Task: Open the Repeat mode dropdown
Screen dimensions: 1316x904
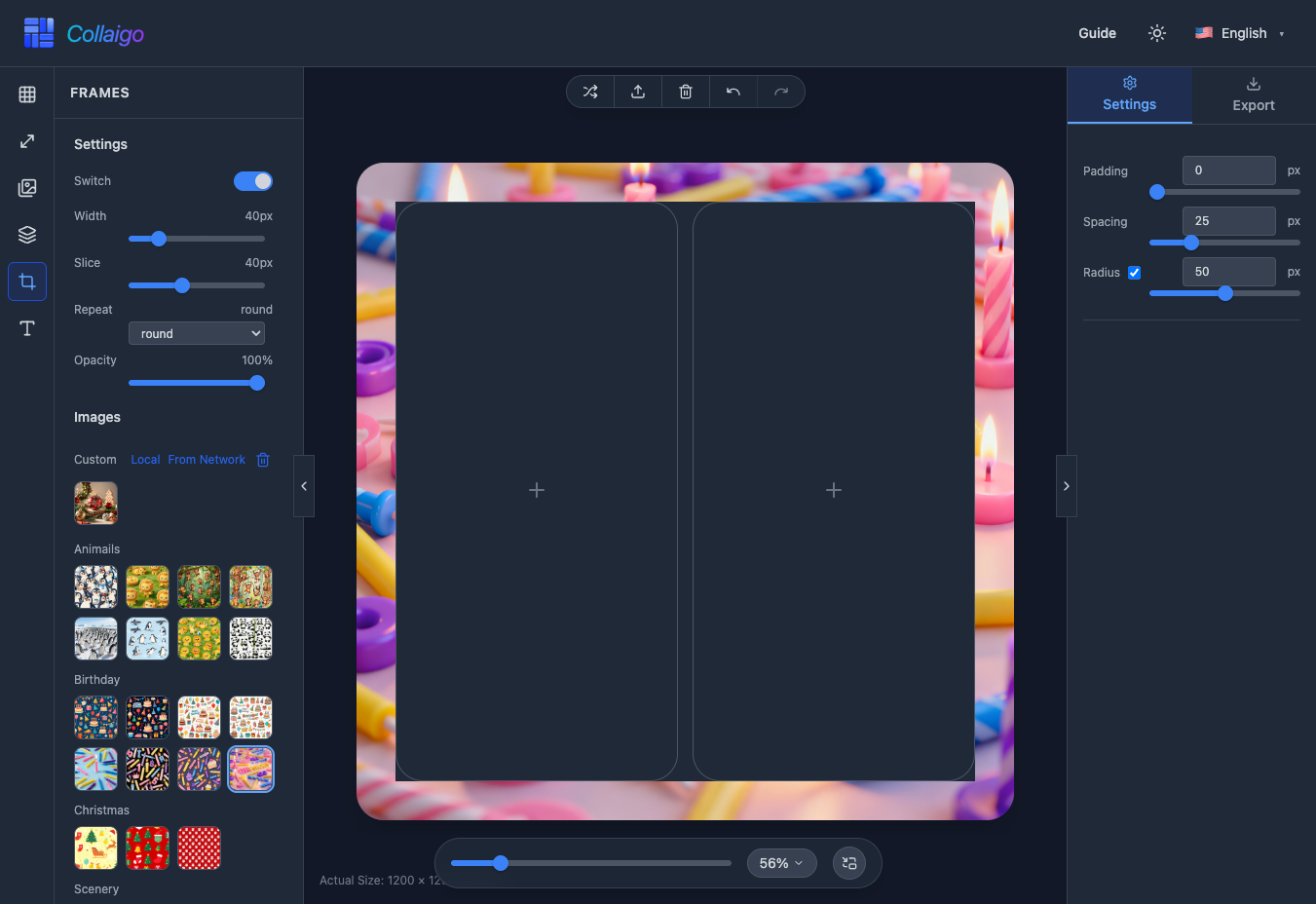Action: [197, 333]
